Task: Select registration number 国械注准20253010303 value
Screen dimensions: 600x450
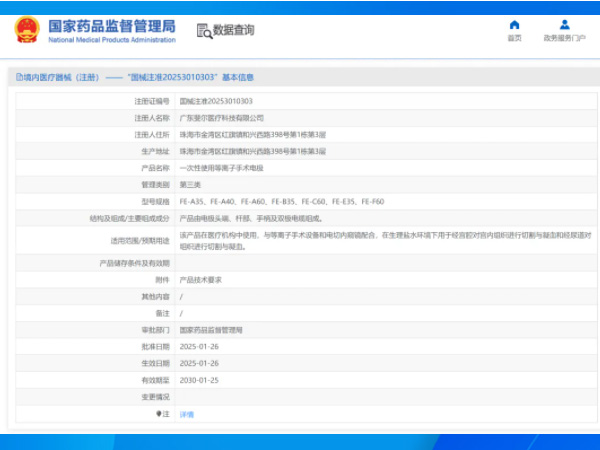Action: coord(216,101)
